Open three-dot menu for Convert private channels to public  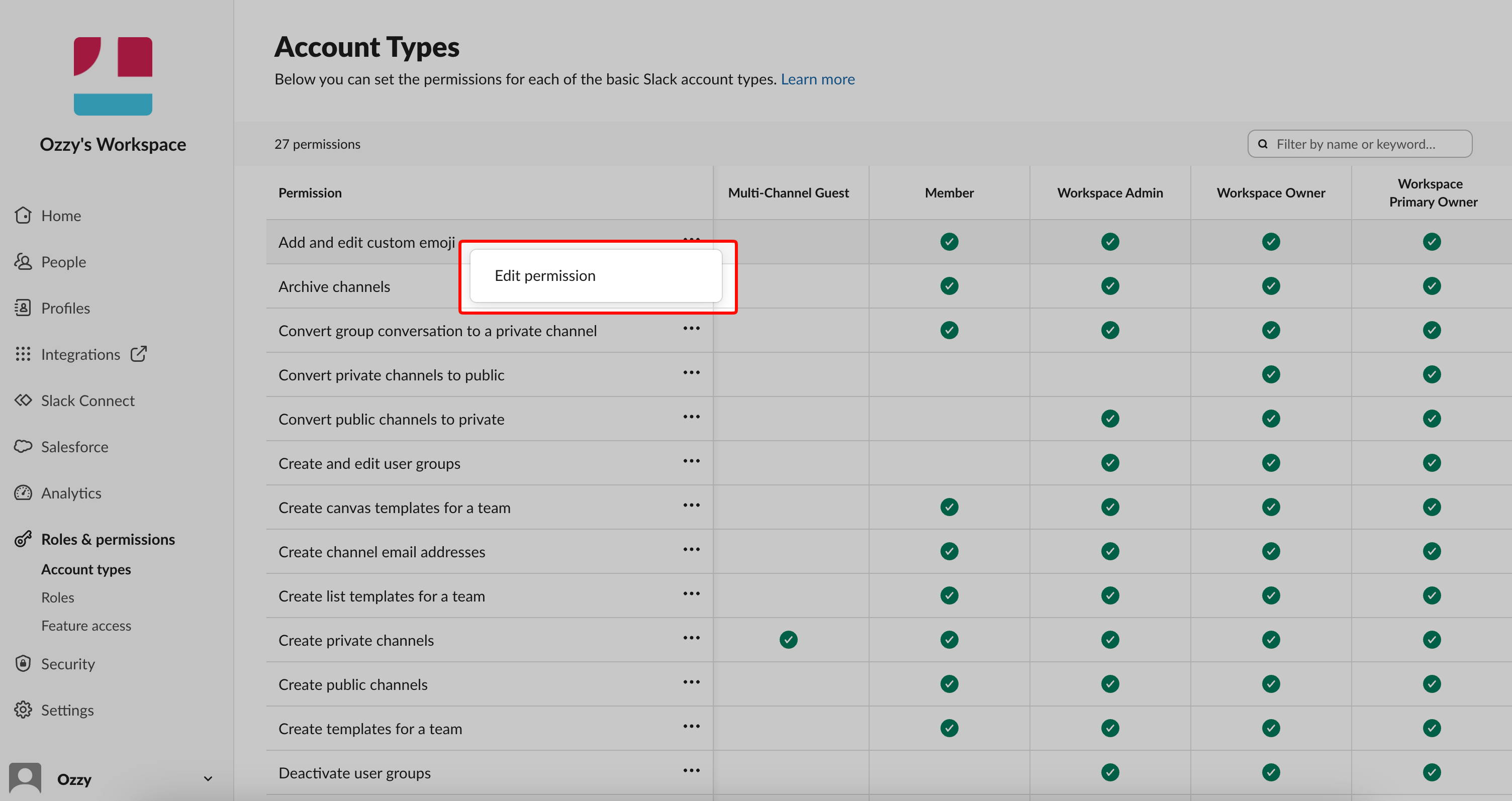(691, 373)
